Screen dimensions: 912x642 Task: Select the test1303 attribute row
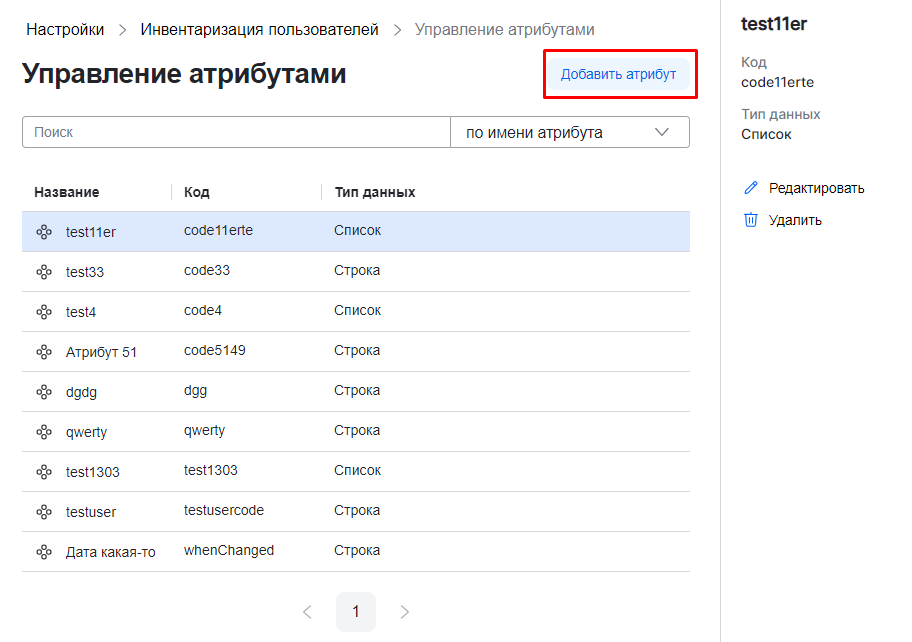(x=355, y=471)
